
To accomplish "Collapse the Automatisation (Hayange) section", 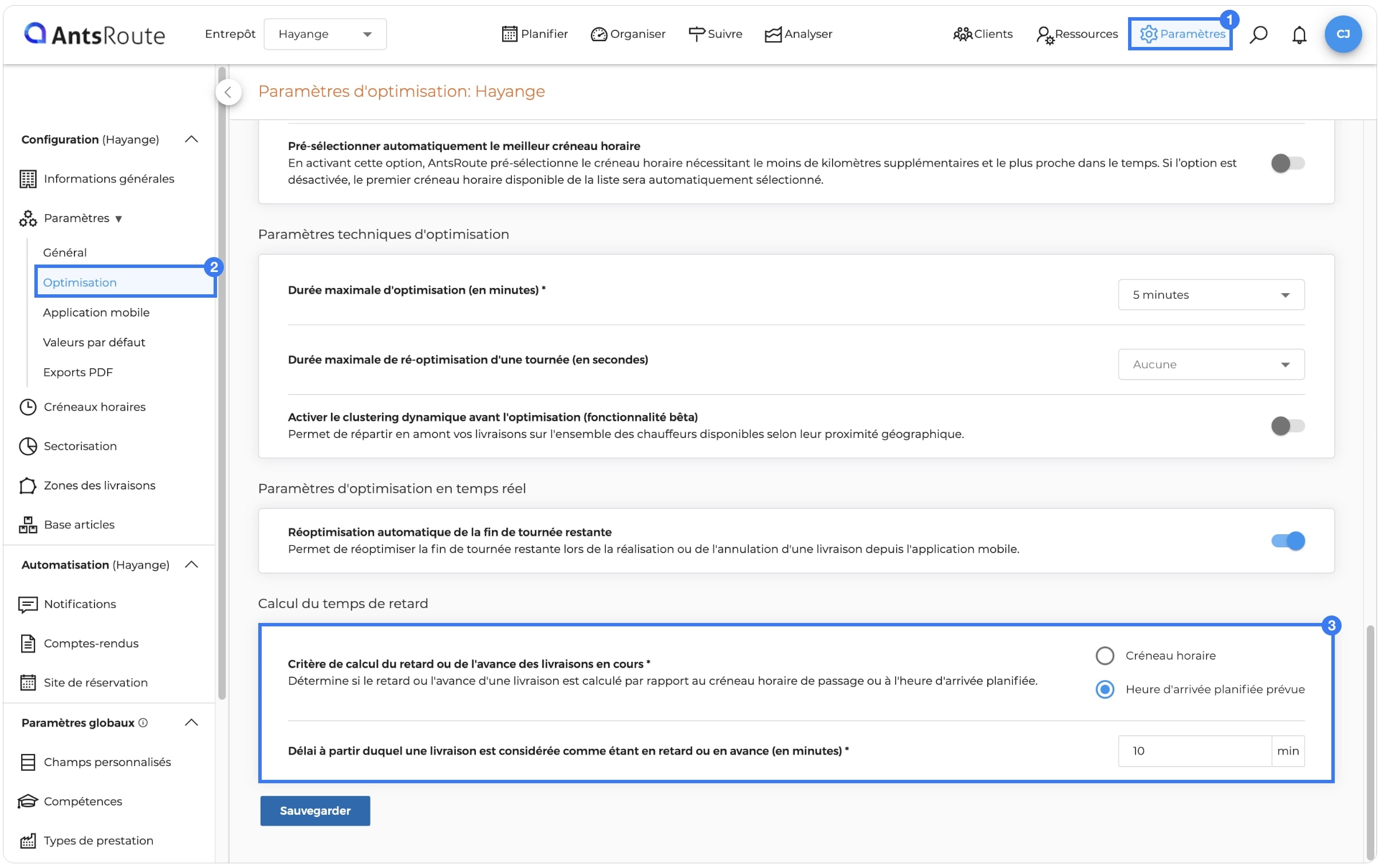I will pyautogui.click(x=191, y=565).
